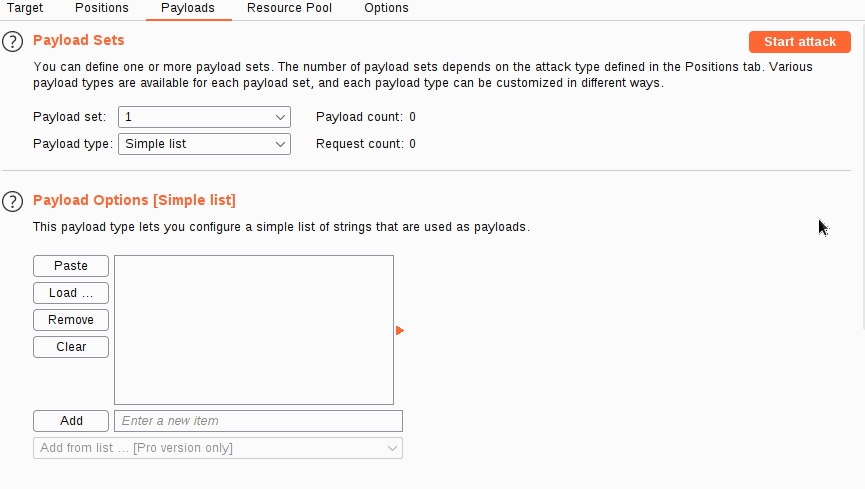Click the orange arrow beside payload list
The width and height of the screenshot is (865, 489).
pyautogui.click(x=400, y=330)
